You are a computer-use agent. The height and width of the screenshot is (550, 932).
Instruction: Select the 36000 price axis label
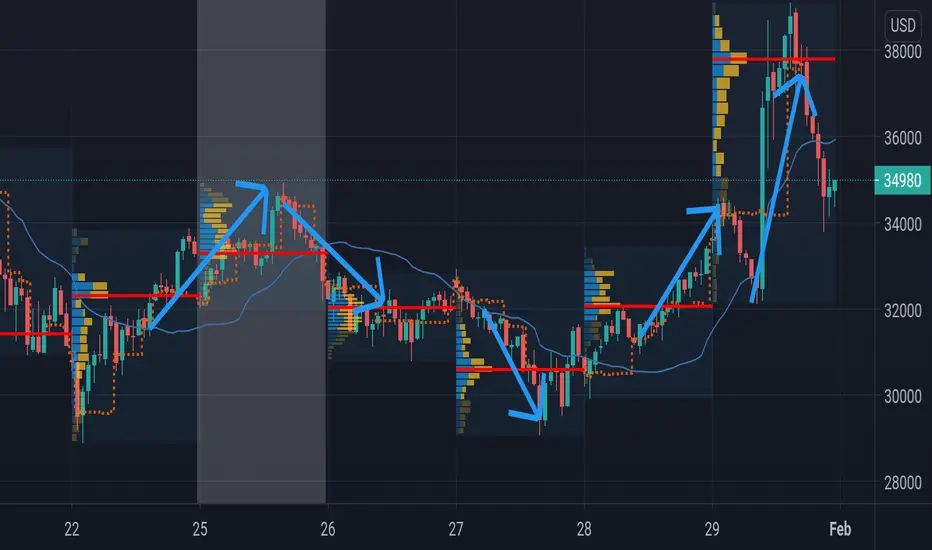902,138
